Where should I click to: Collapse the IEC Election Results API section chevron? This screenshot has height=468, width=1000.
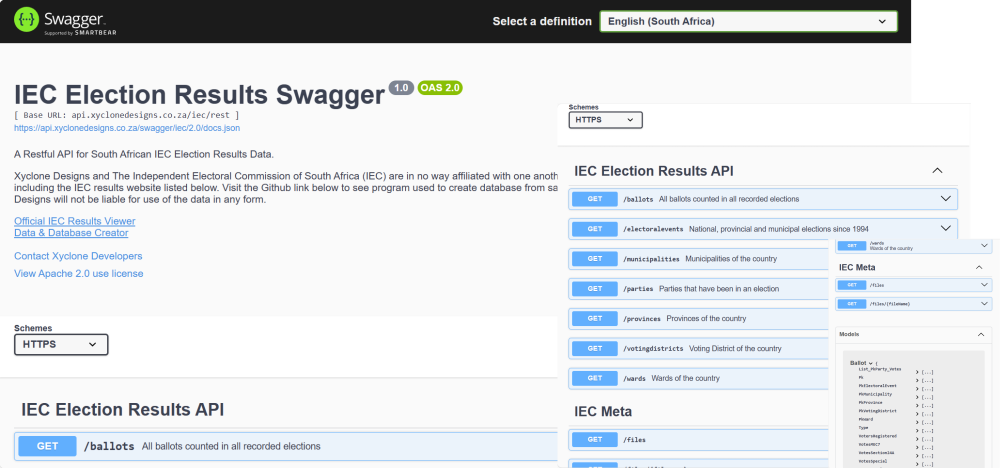point(937,170)
